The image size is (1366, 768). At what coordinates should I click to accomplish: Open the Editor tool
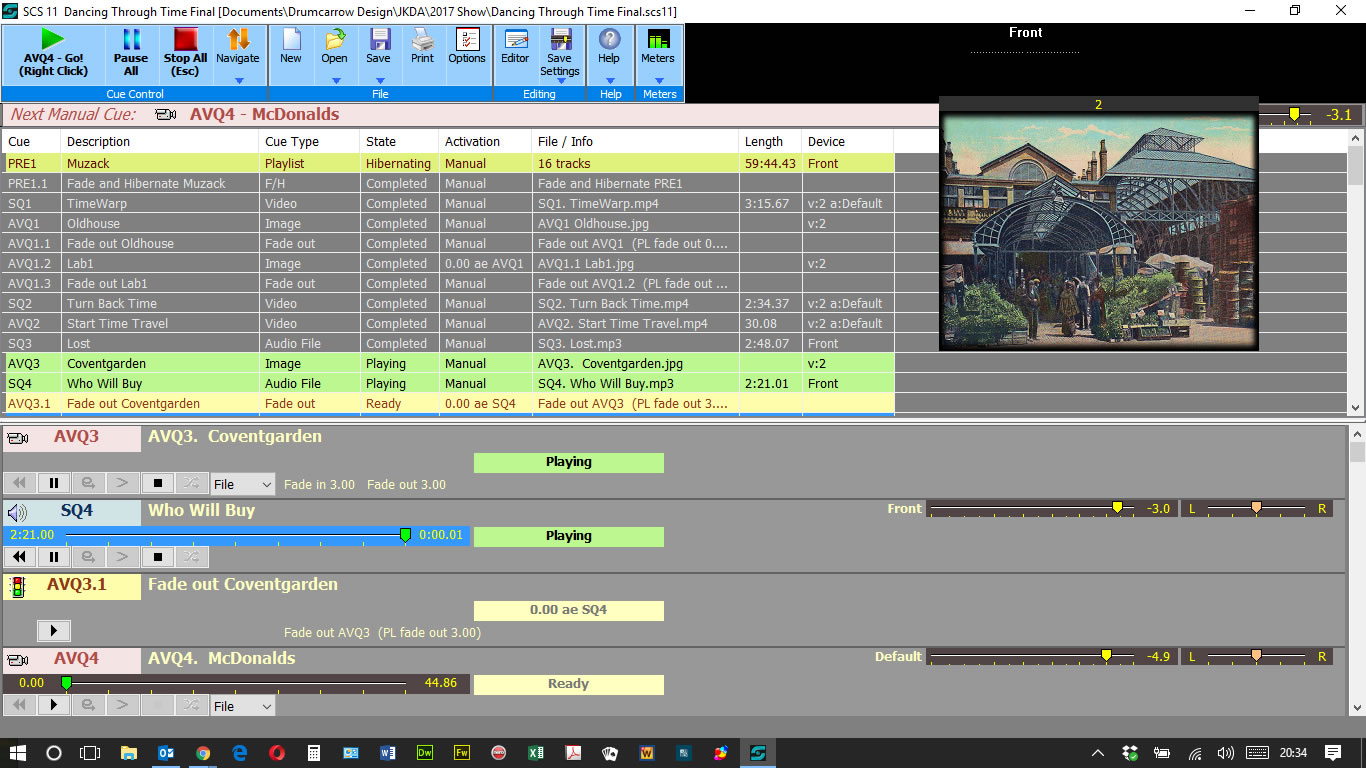click(x=515, y=46)
